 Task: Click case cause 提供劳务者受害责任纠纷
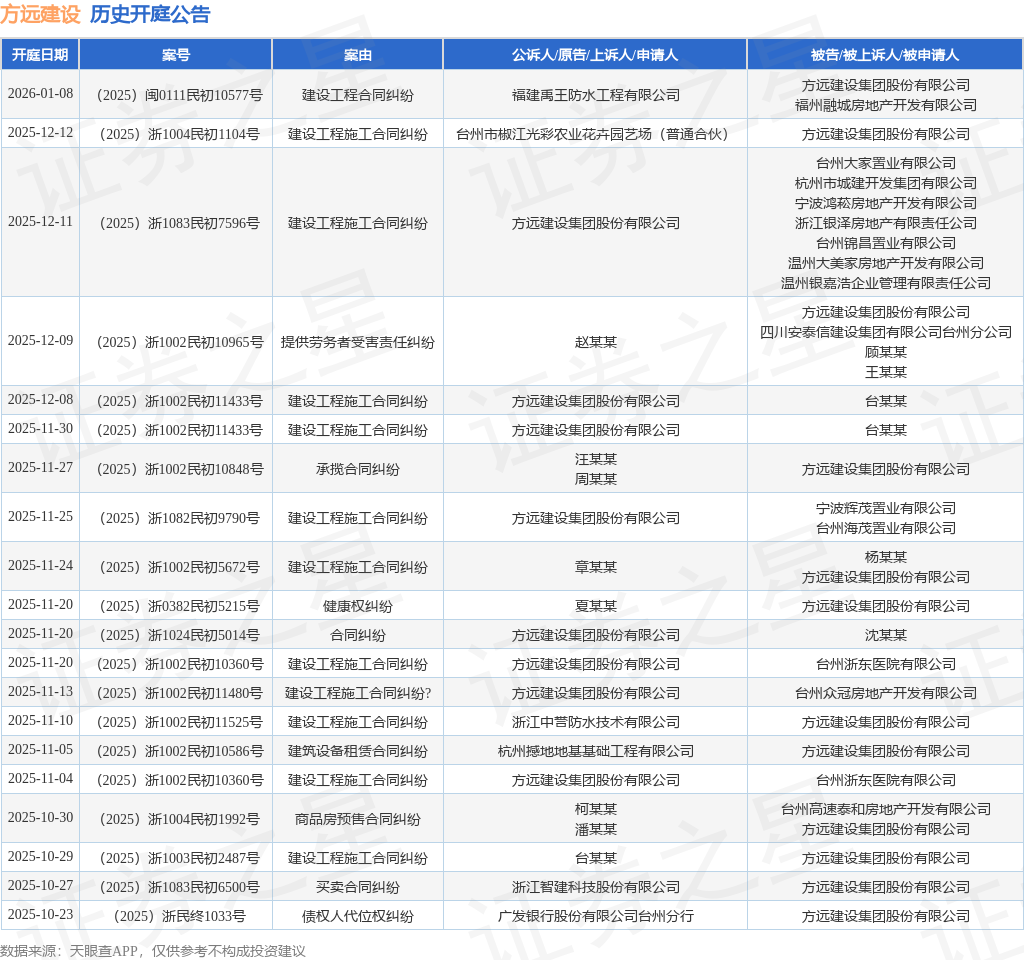[358, 342]
